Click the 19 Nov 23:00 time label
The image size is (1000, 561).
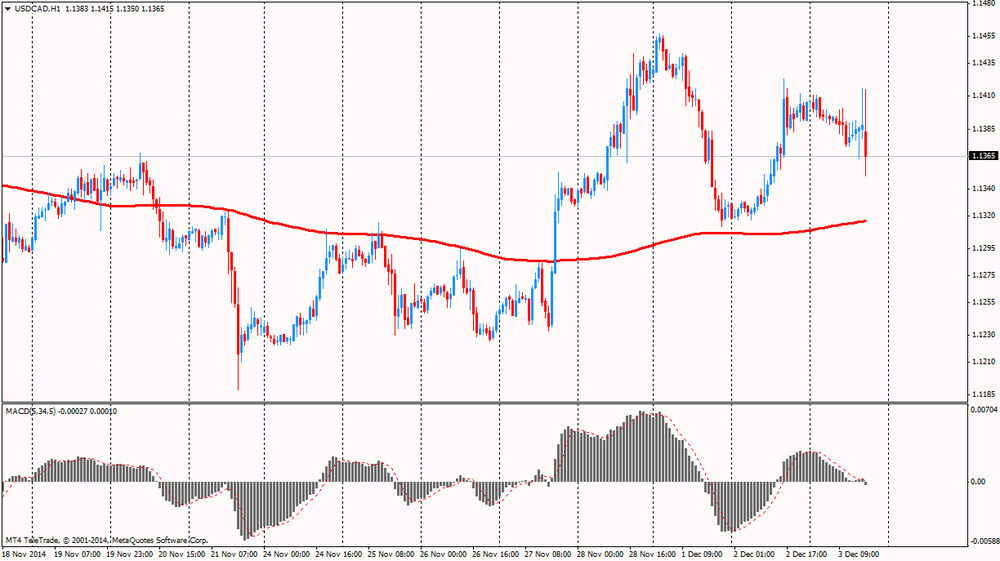tap(129, 555)
